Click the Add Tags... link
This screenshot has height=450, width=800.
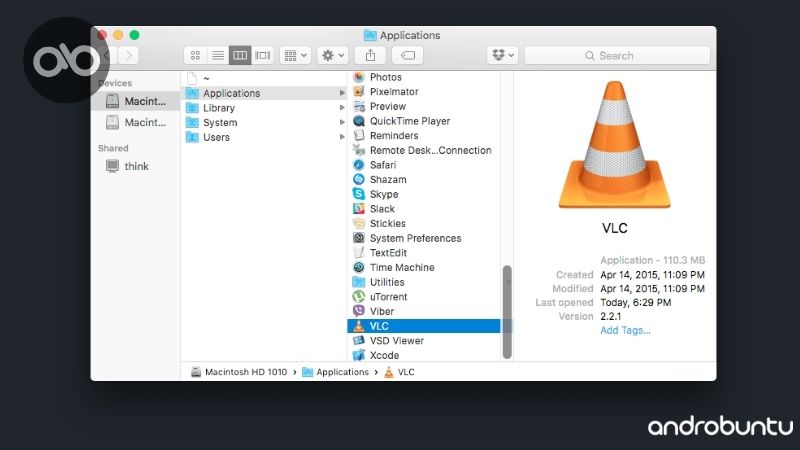tap(625, 331)
